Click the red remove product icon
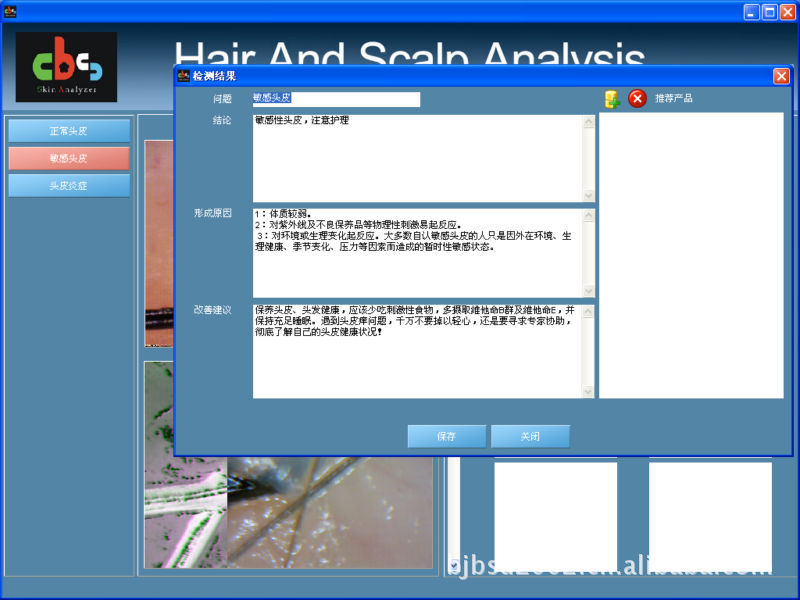This screenshot has width=800, height=600. point(637,99)
